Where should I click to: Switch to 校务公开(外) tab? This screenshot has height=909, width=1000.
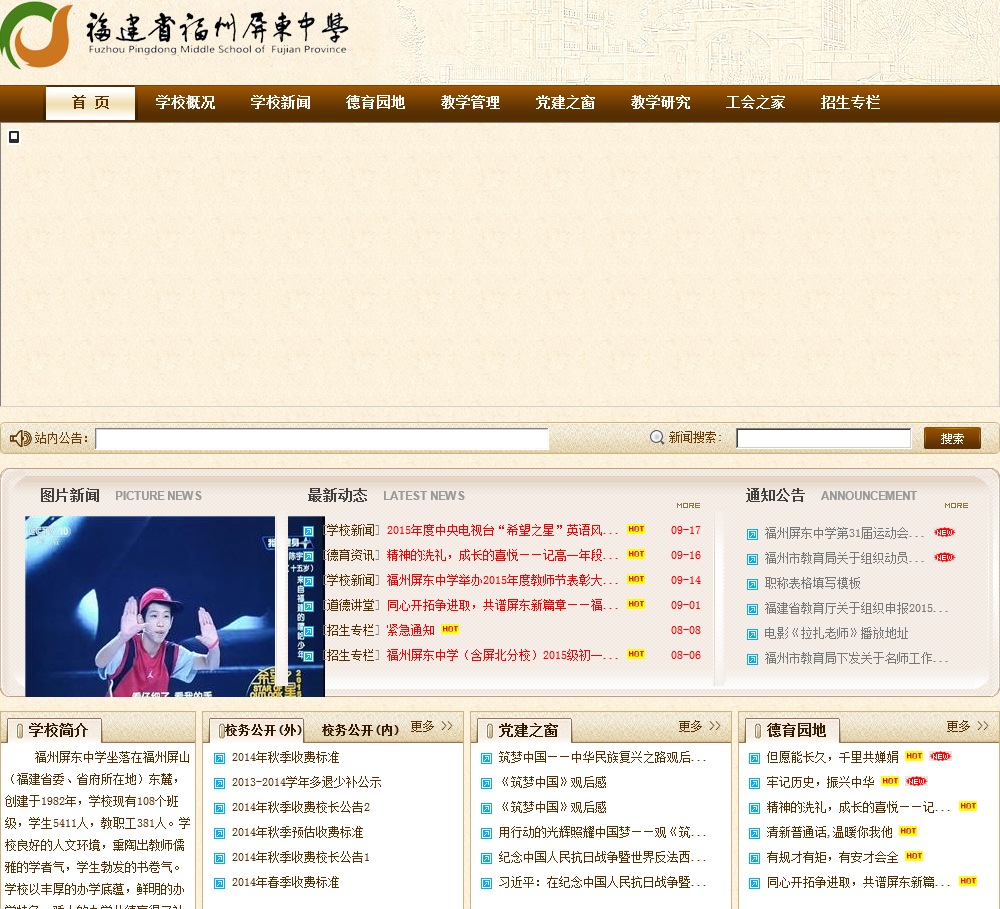(261, 730)
